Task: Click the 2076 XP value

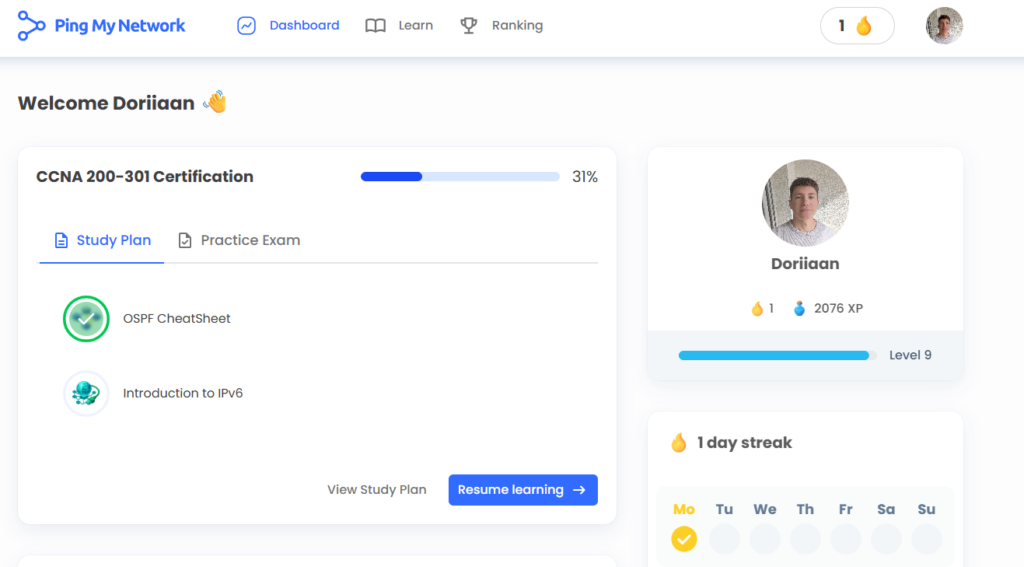Action: (x=839, y=308)
